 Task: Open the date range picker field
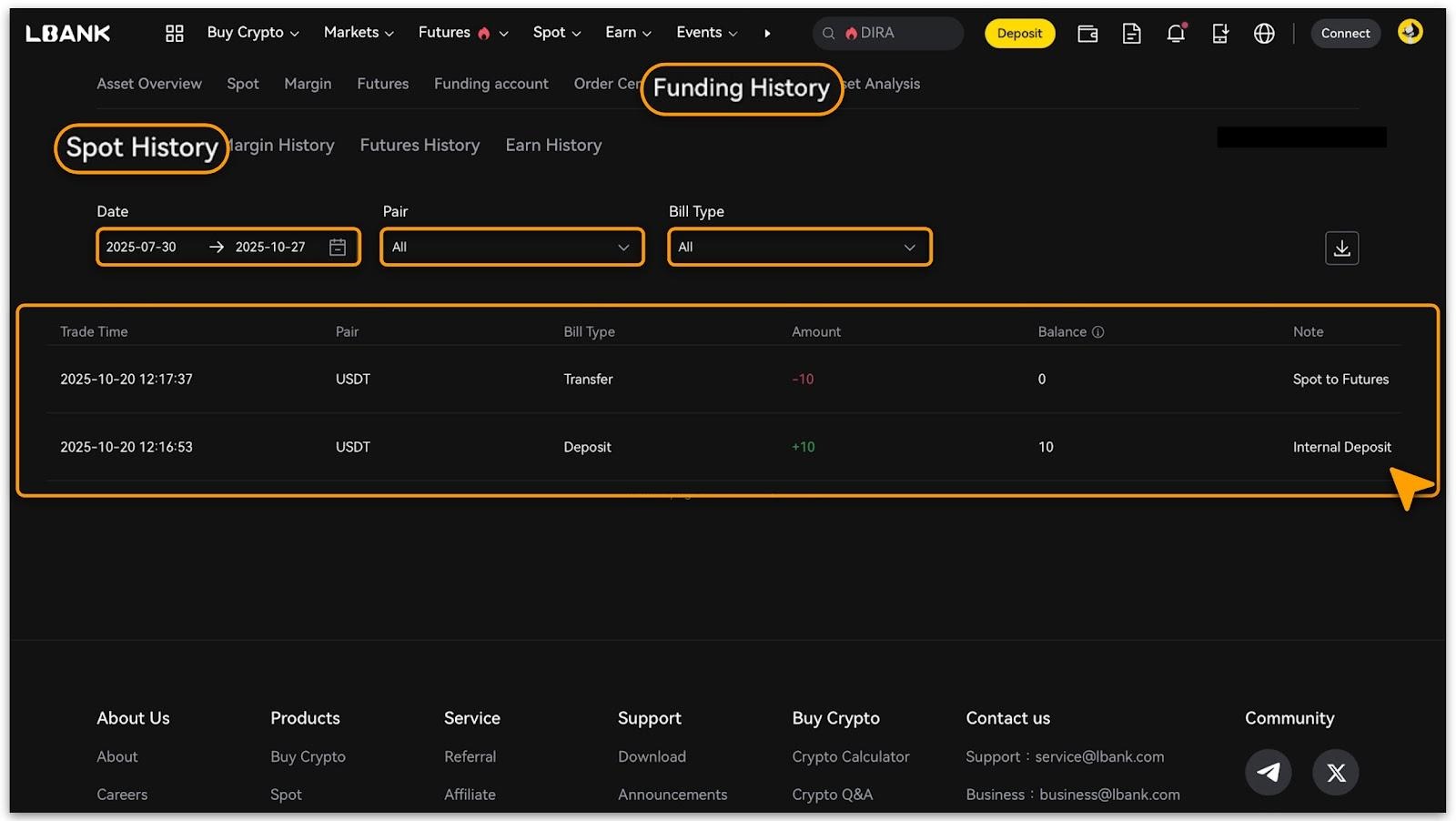pyautogui.click(x=227, y=247)
